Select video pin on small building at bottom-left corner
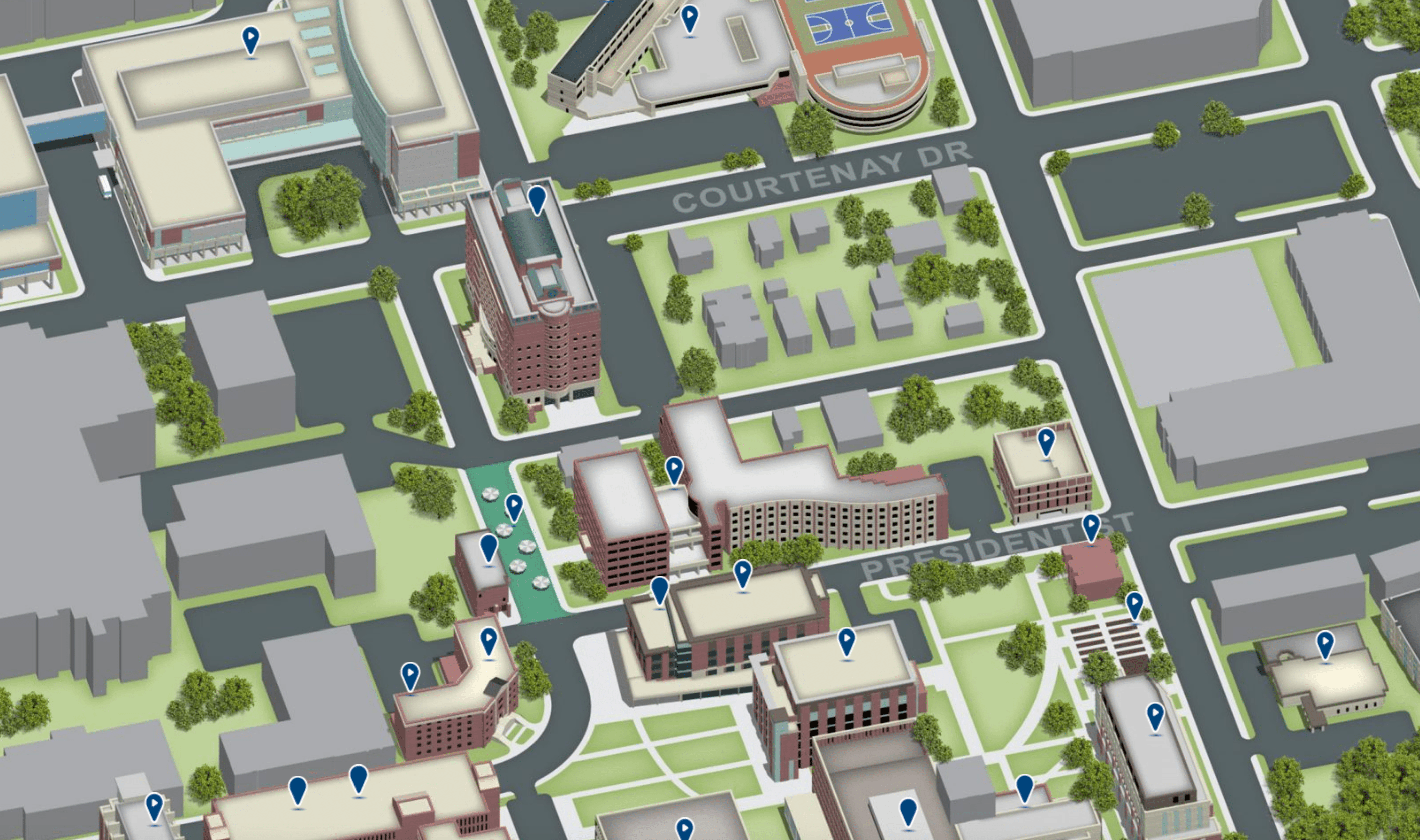Image resolution: width=1420 pixels, height=840 pixels. [x=154, y=808]
